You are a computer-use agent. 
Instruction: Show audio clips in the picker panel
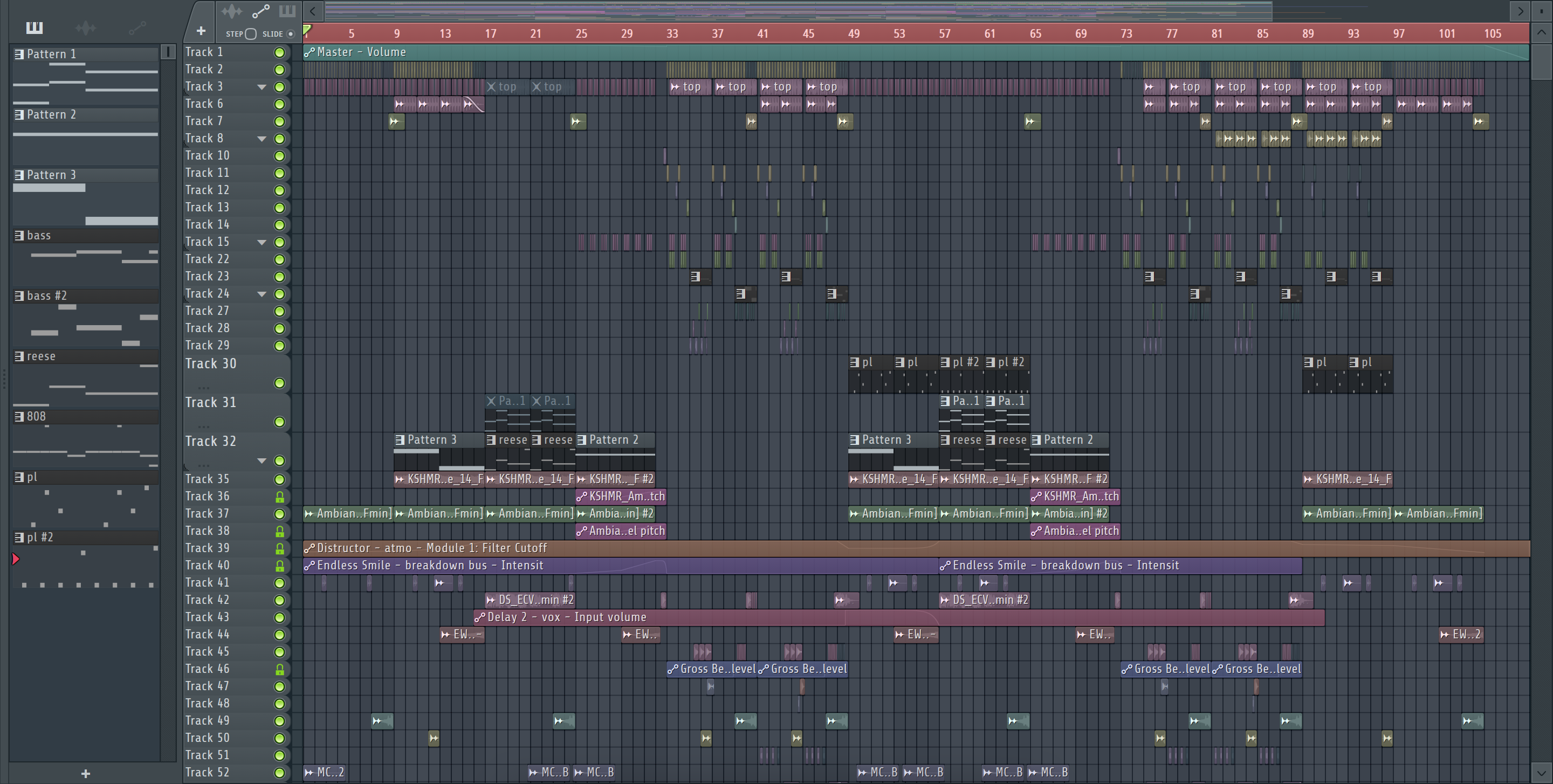pos(86,27)
